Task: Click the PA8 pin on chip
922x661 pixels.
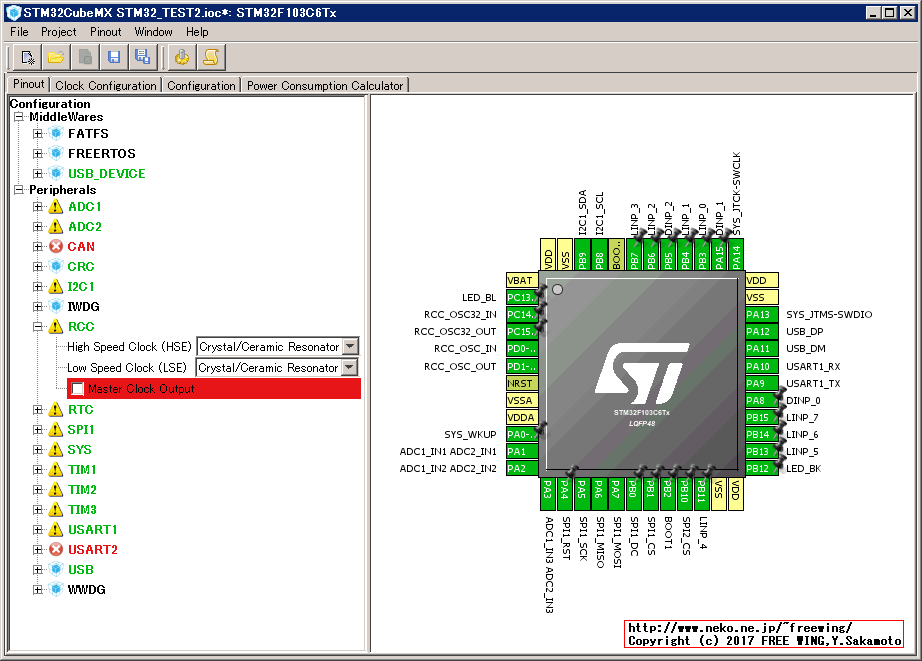Action: (x=761, y=400)
